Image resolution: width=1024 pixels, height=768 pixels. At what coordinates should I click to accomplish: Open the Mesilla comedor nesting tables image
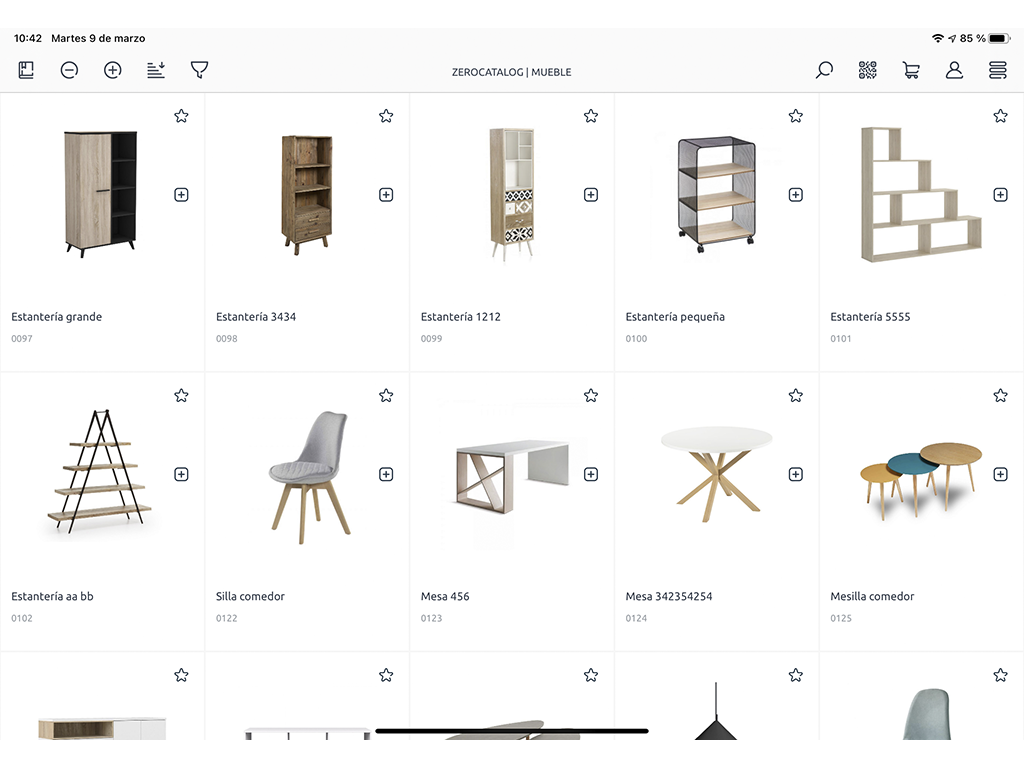(x=921, y=480)
